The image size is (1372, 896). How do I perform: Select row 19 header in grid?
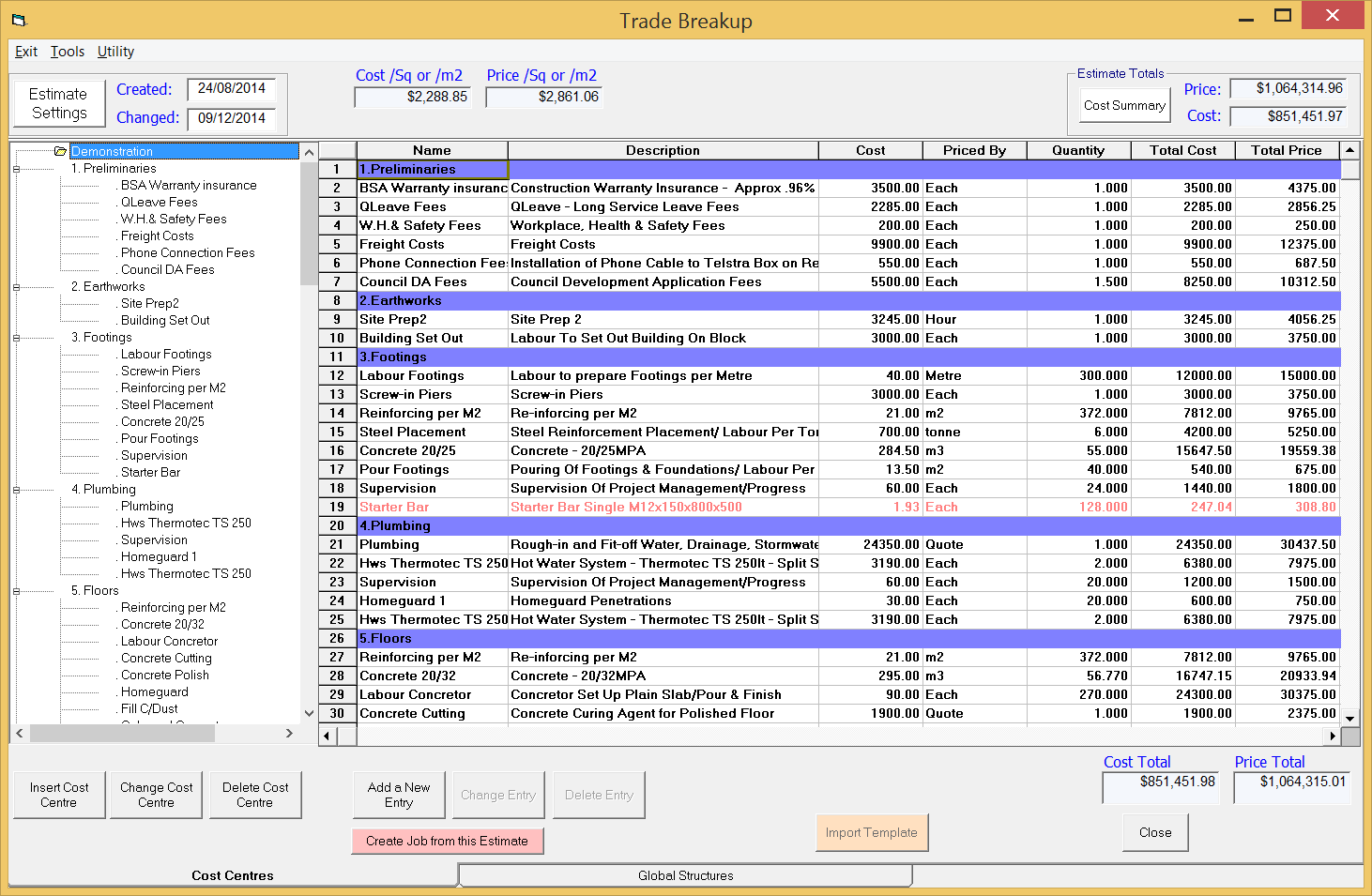pyautogui.click(x=337, y=507)
